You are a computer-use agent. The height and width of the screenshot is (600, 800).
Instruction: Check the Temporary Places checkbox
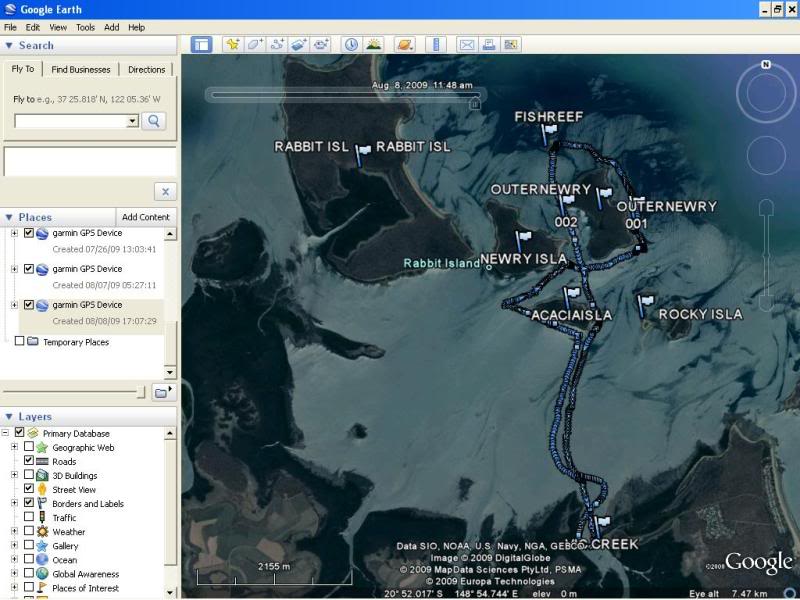click(x=19, y=340)
